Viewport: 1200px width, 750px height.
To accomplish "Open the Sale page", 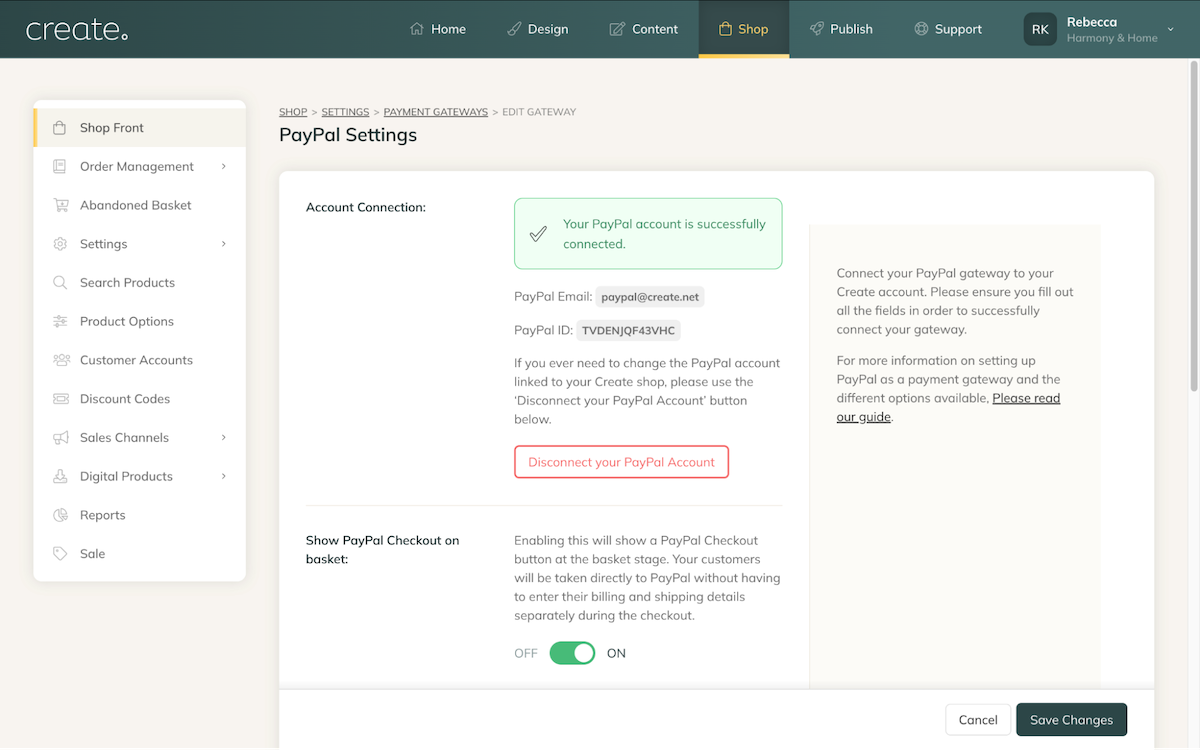I will coord(140,554).
